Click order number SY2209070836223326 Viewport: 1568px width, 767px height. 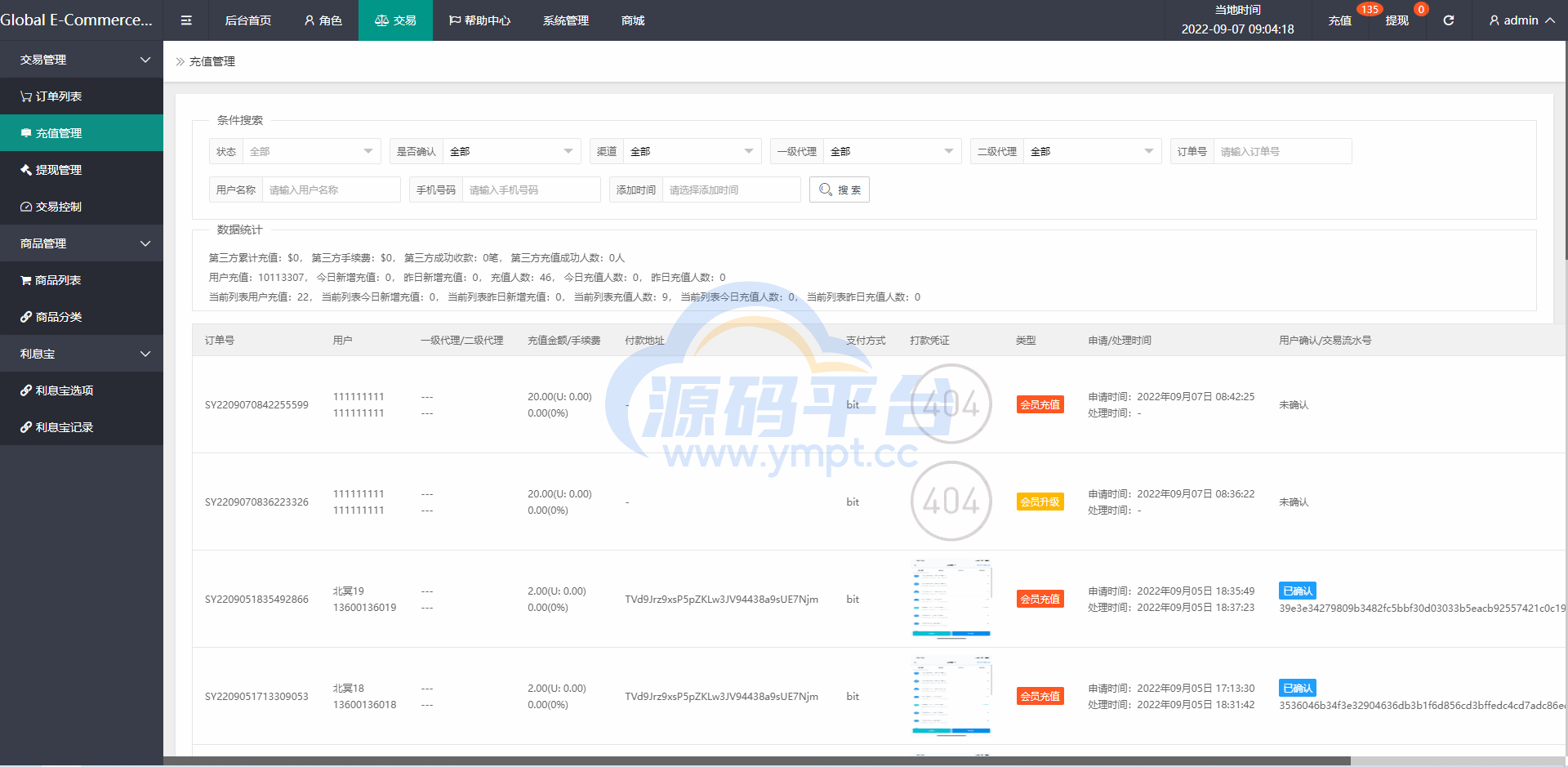[256, 502]
